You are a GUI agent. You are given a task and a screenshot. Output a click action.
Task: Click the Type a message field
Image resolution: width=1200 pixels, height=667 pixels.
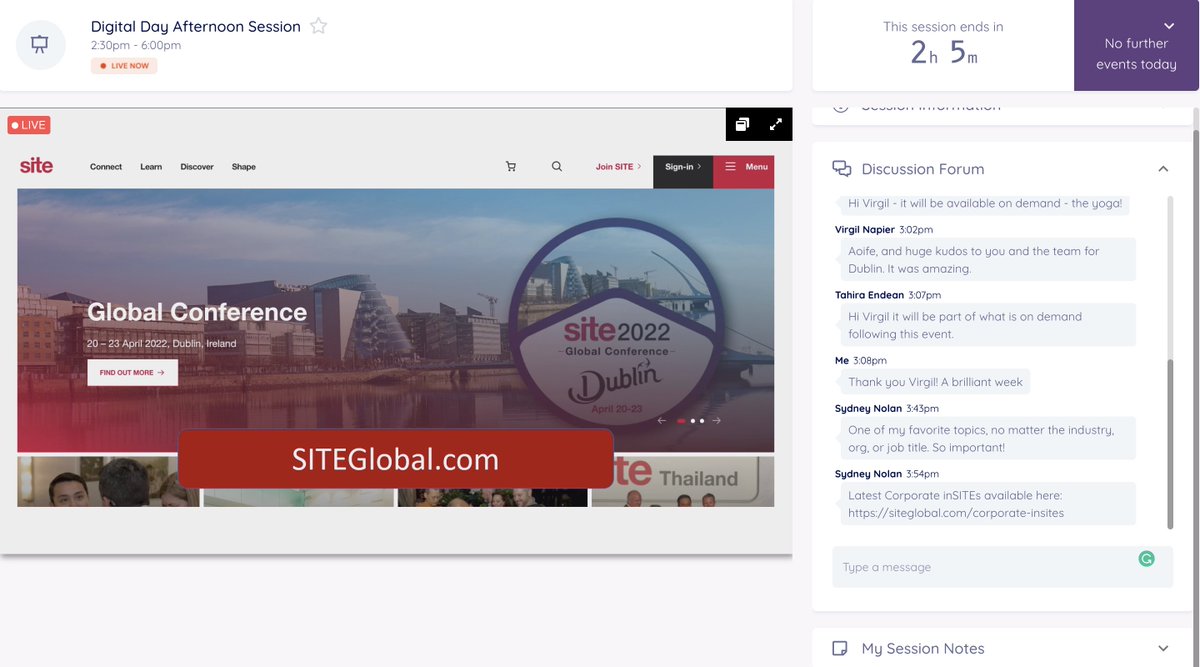pos(1003,567)
